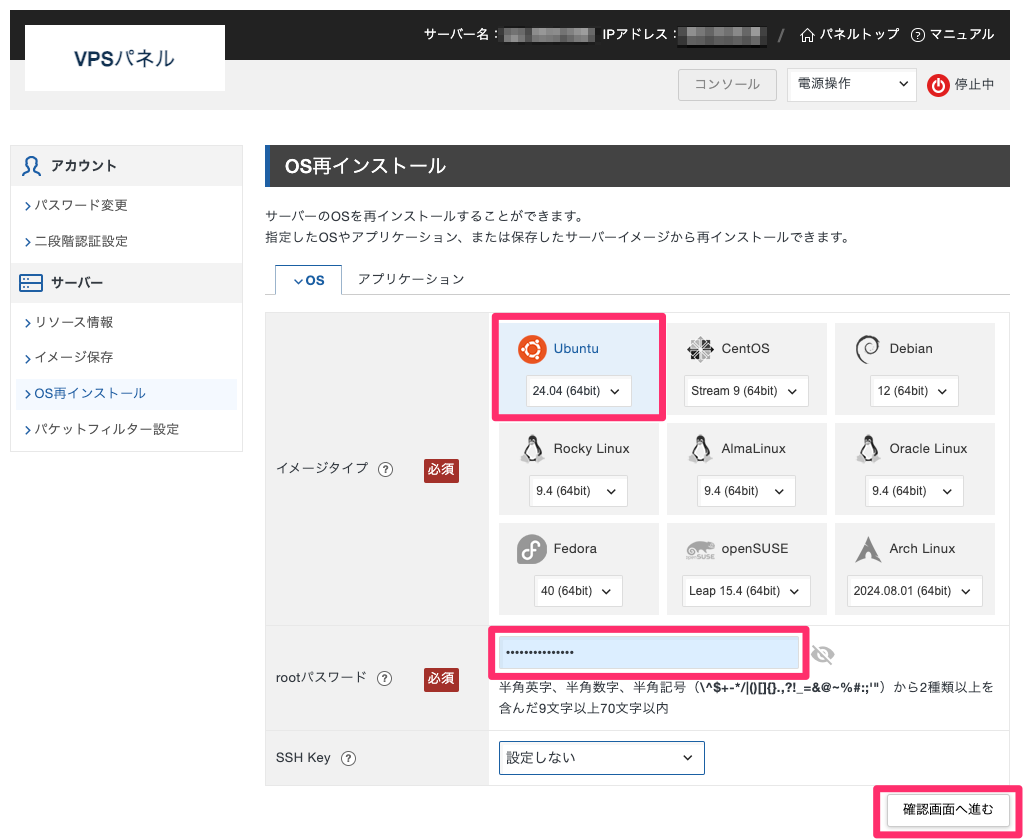Pick the Fedora logo icon
The height and width of the screenshot is (839, 1023).
532,549
